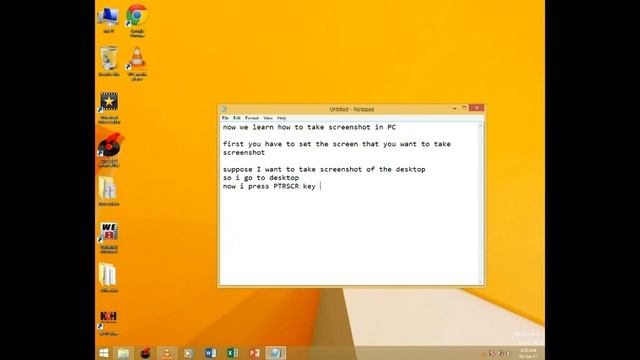This screenshot has height=360, width=640.
Task: Click the Notepad icon in title bar
Action: click(224, 109)
